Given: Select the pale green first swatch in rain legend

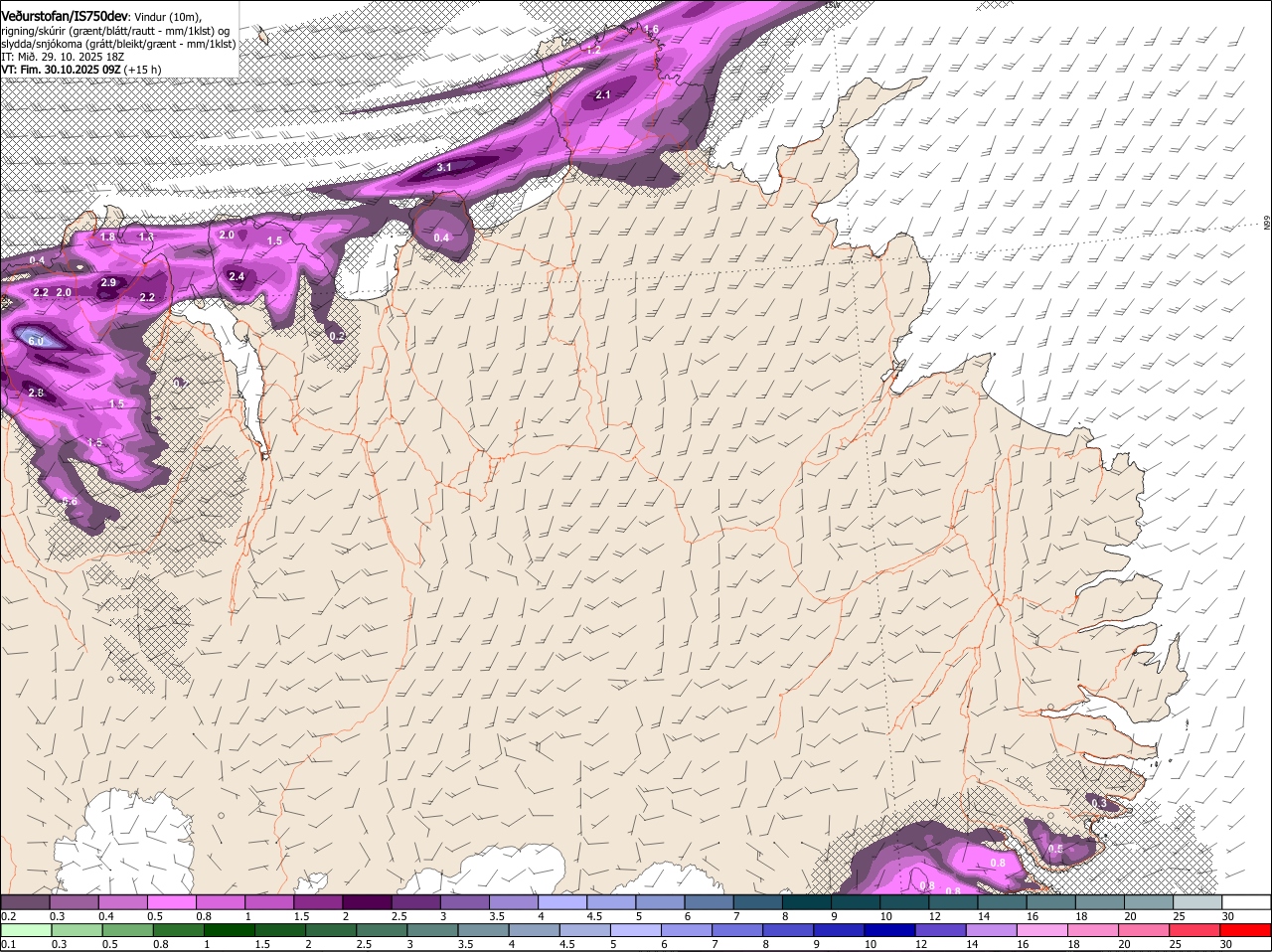Looking at the screenshot, I should (25, 929).
